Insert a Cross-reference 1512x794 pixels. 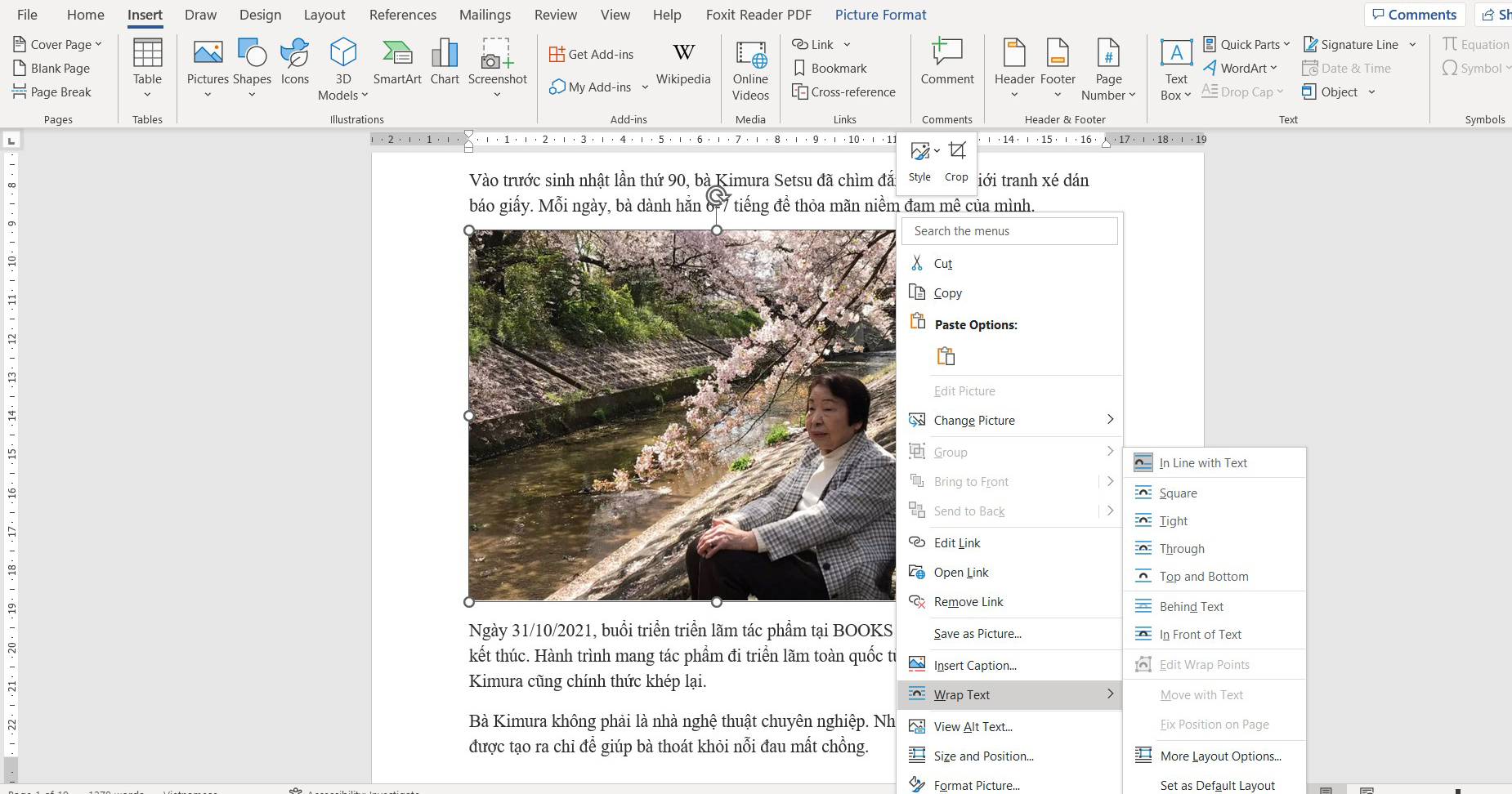844,91
